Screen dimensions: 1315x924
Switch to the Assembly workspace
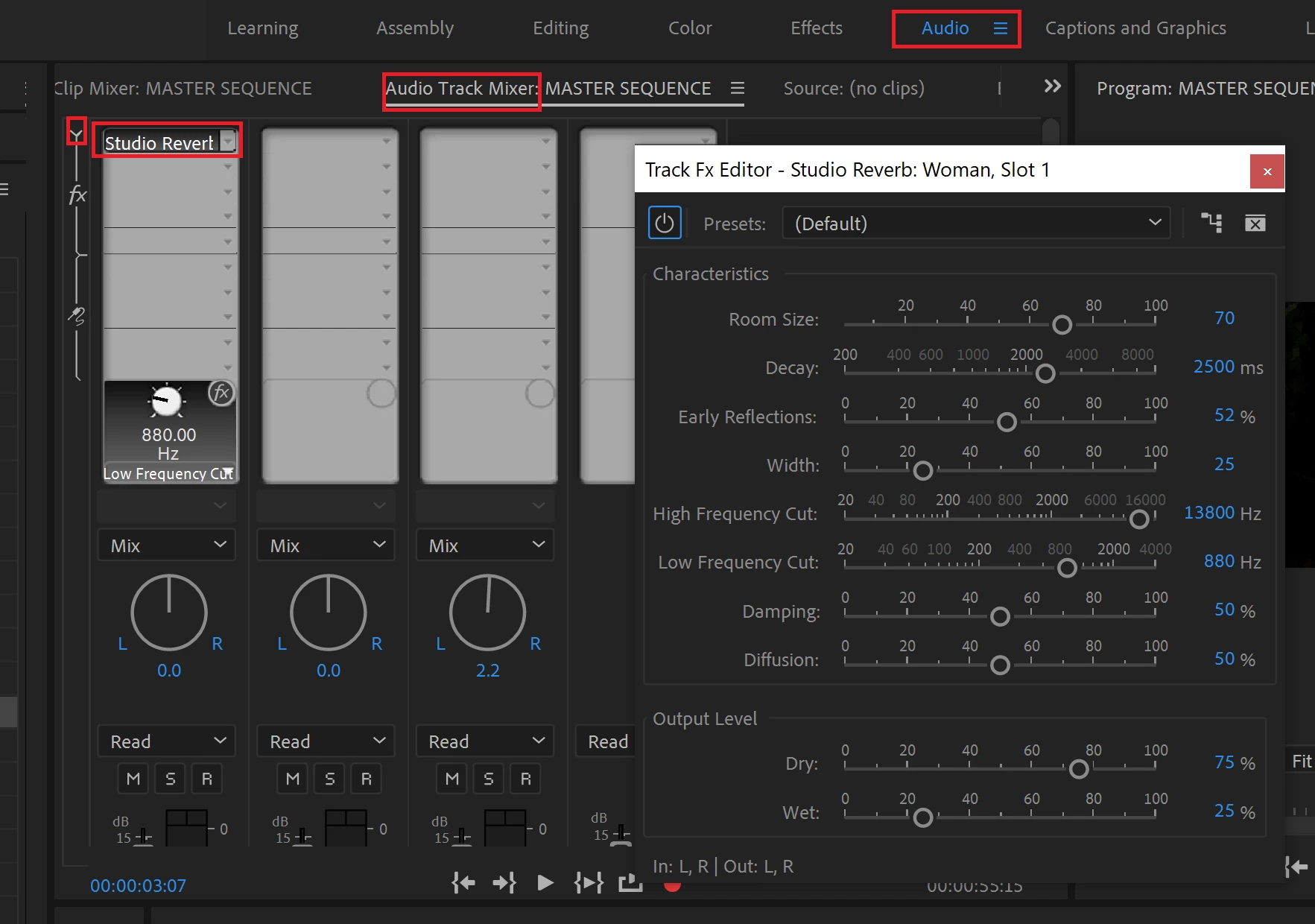click(x=415, y=28)
